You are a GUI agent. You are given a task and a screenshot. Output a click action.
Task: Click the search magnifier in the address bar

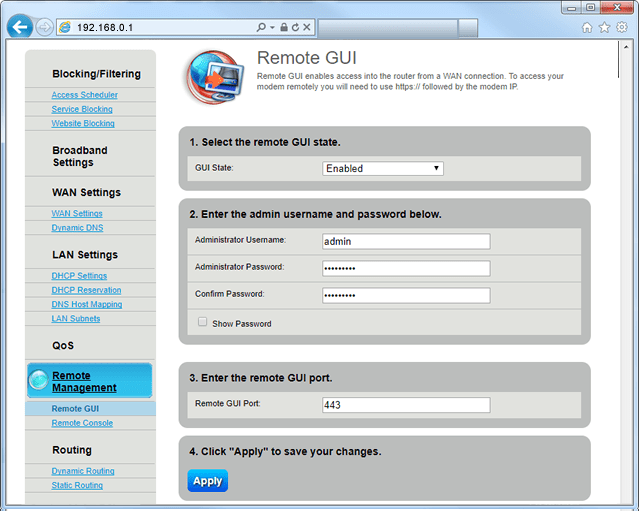coord(261,27)
